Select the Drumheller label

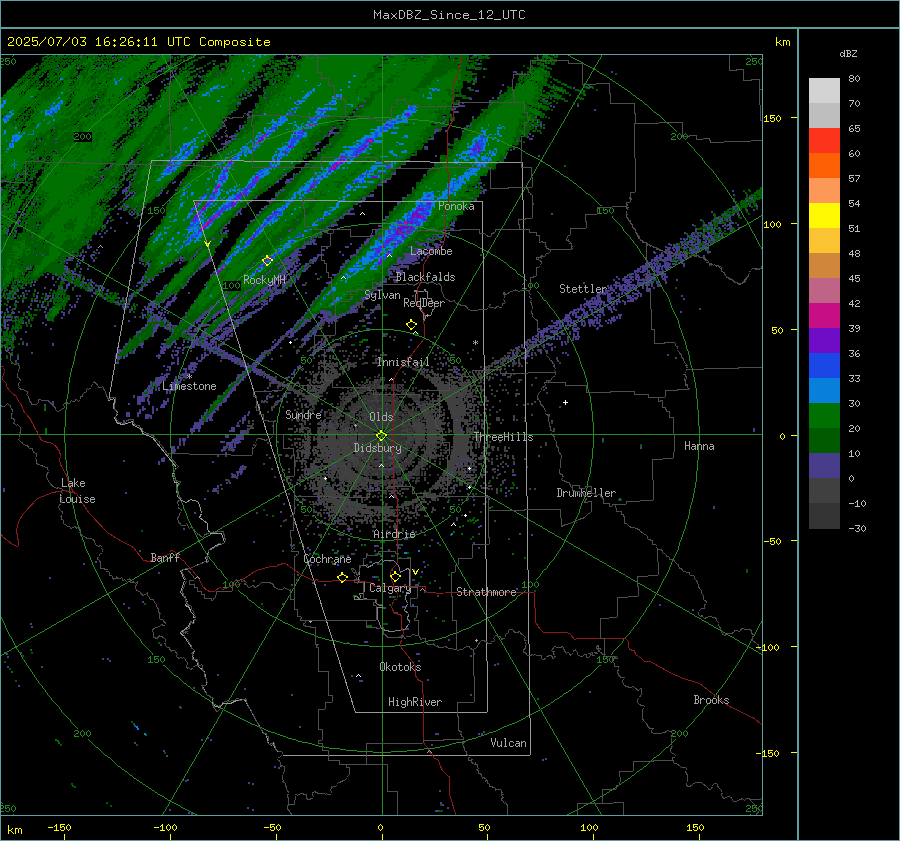pyautogui.click(x=586, y=493)
